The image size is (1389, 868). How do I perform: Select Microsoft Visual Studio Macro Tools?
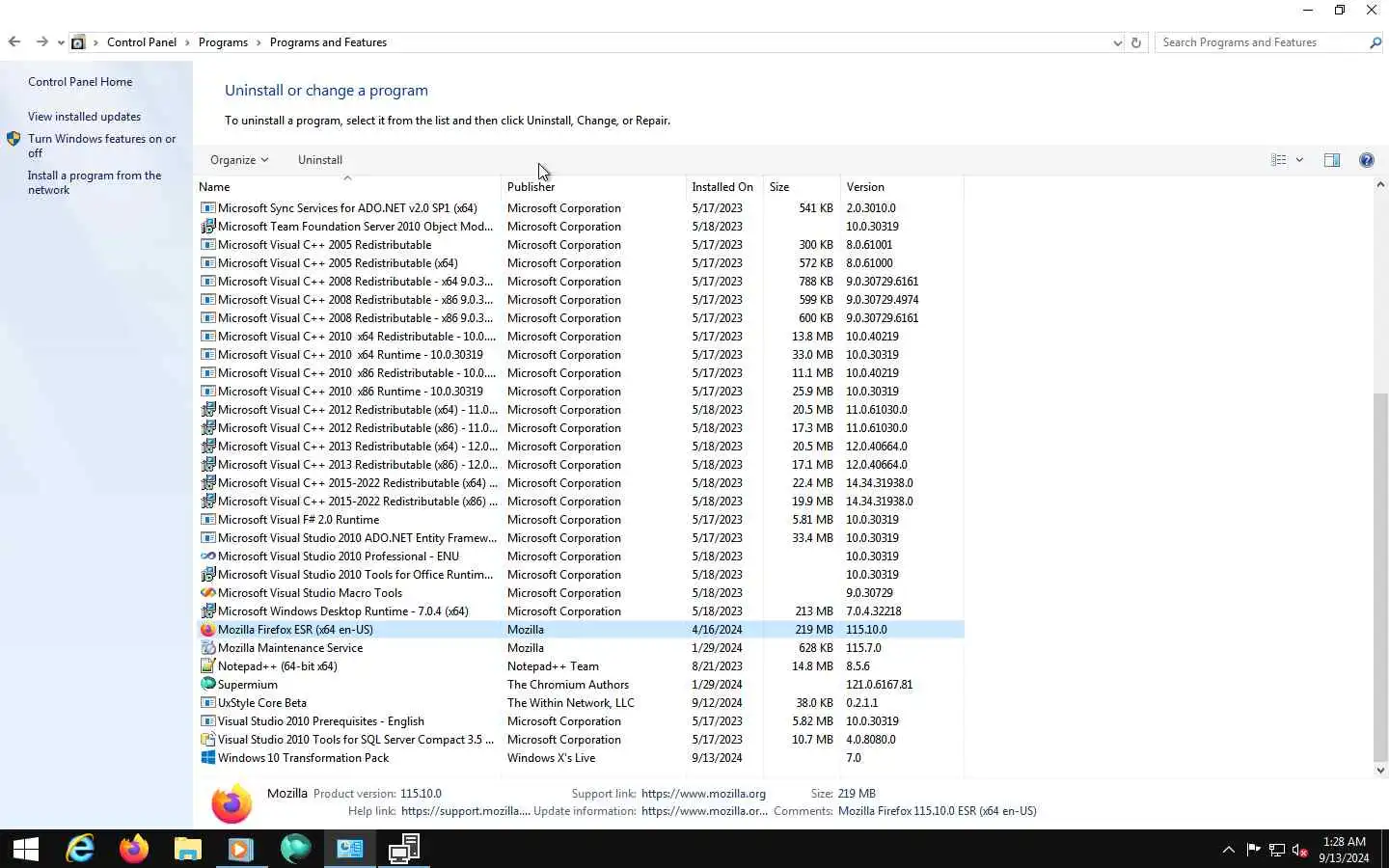tap(580, 593)
